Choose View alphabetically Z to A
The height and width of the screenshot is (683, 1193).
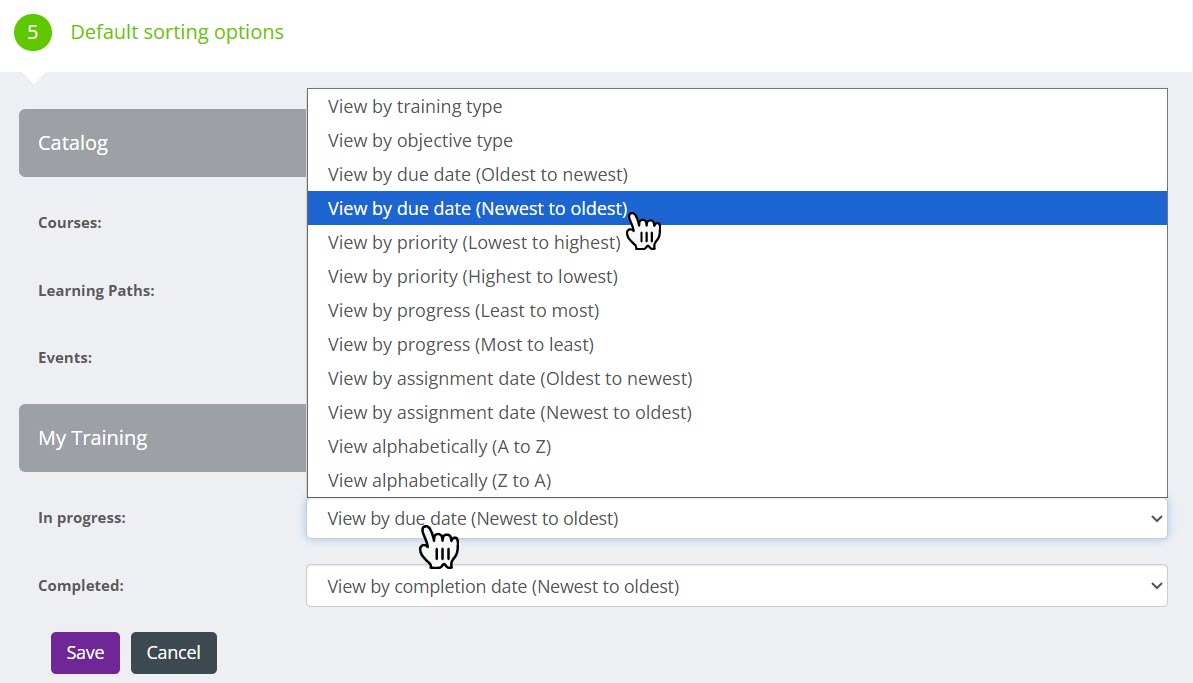tap(439, 481)
